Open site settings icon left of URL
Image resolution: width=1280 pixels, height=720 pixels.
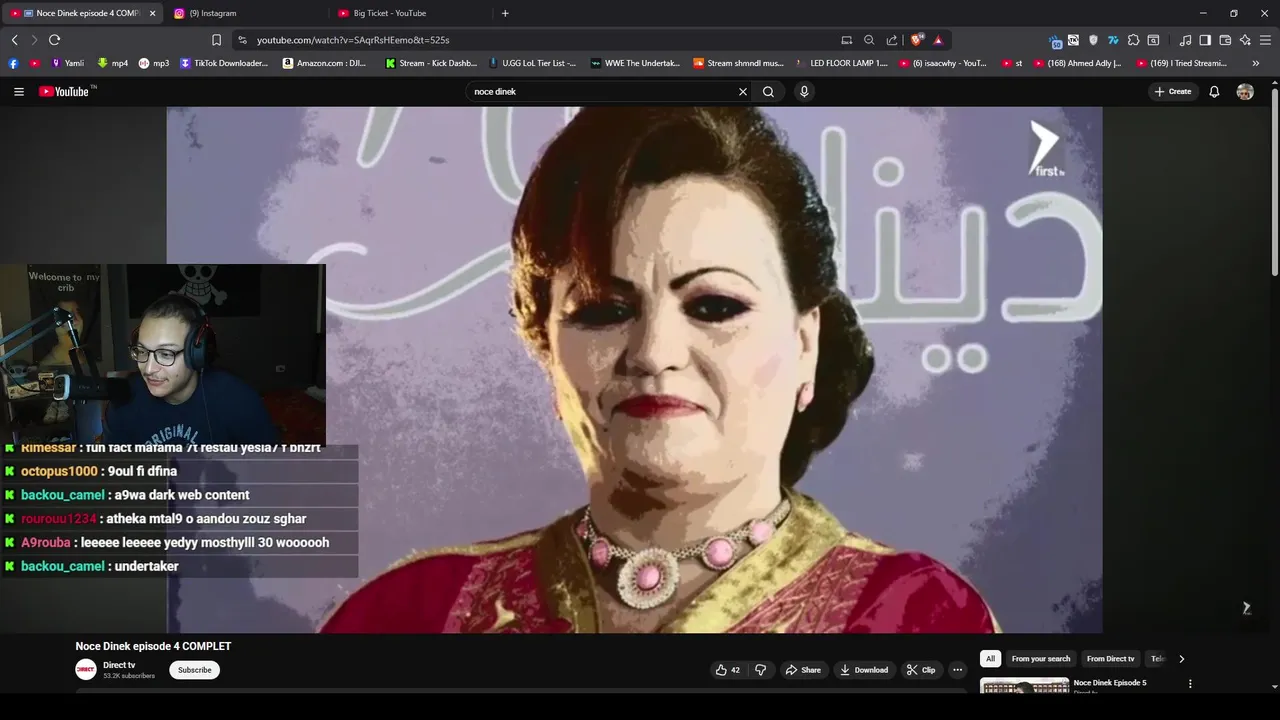click(242, 40)
